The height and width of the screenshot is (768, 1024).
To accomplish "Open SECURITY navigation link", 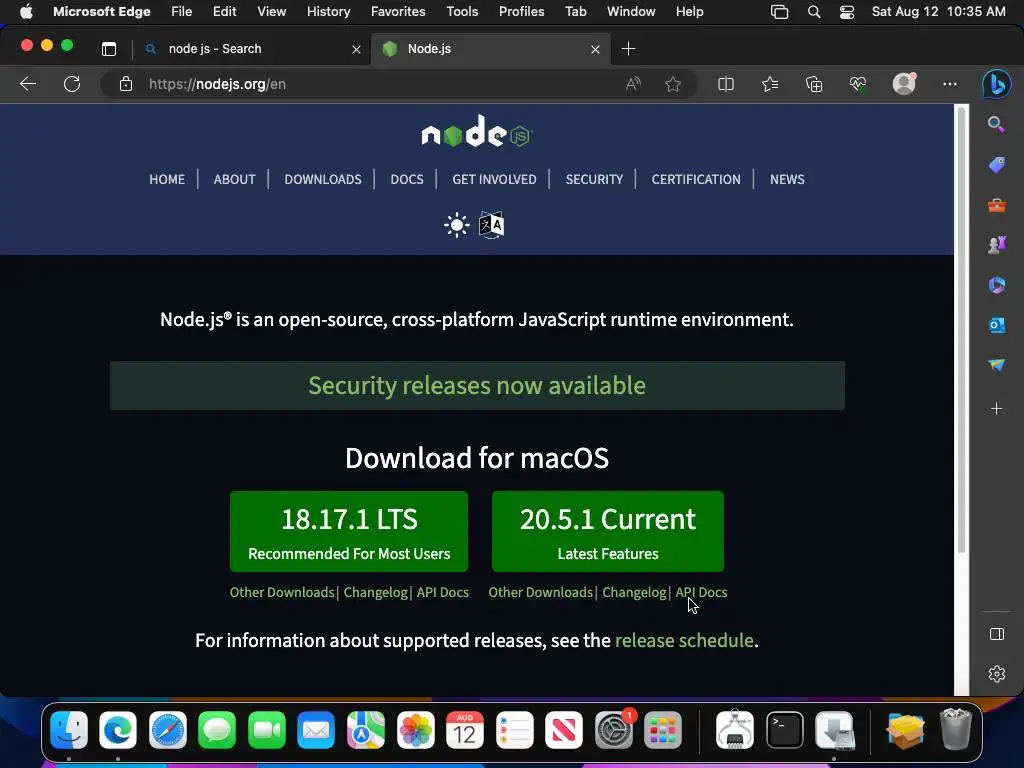I will click(594, 179).
